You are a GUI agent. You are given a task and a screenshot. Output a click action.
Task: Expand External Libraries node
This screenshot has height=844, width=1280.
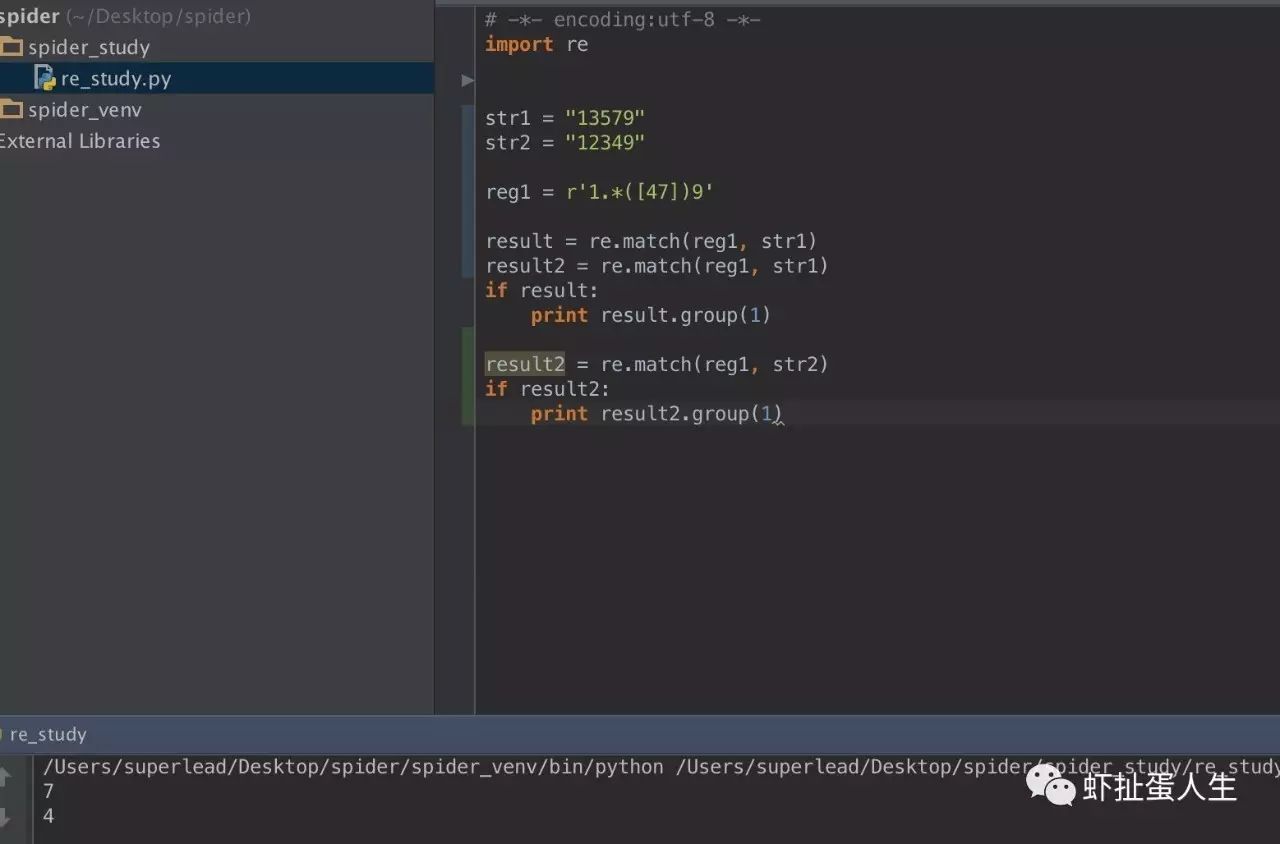coord(79,141)
